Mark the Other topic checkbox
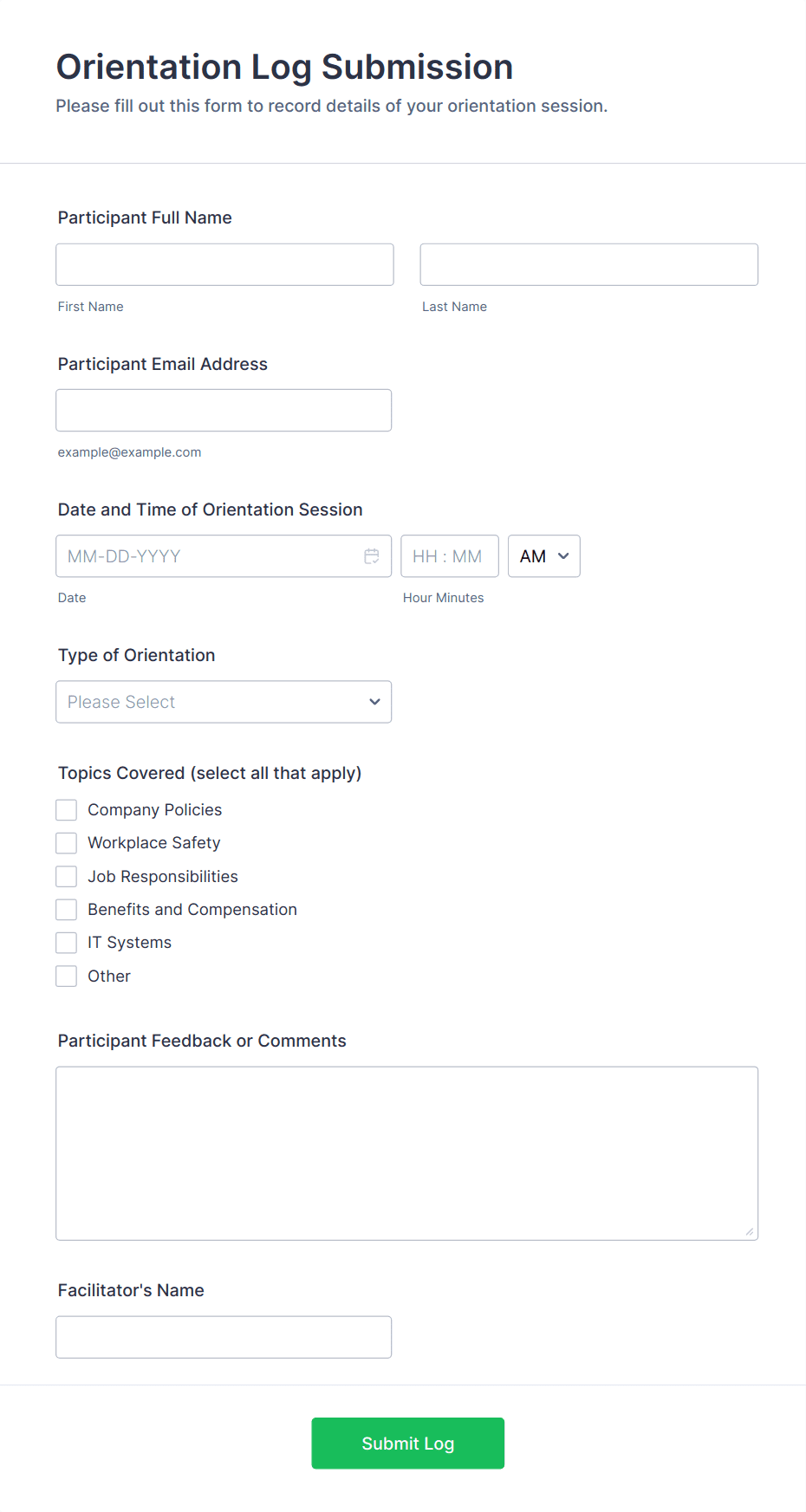The width and height of the screenshot is (806, 1512). pyautogui.click(x=67, y=977)
